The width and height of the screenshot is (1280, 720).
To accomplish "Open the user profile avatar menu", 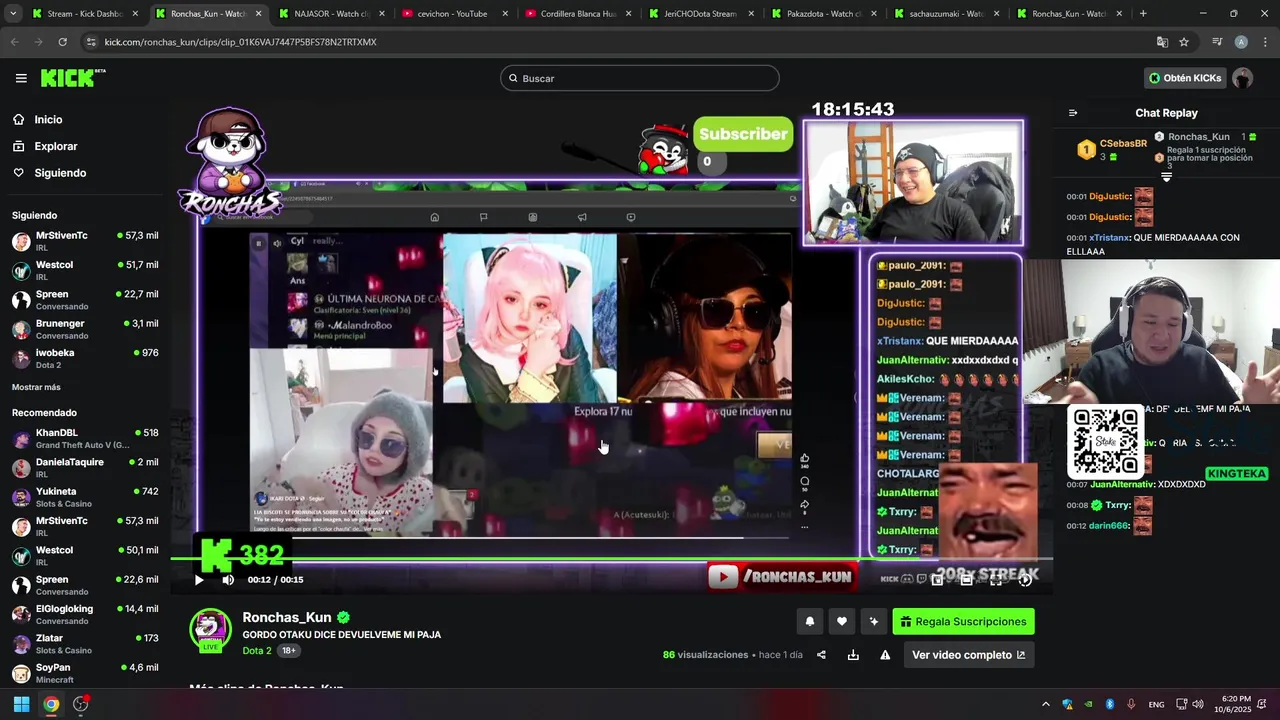I will tap(1242, 78).
